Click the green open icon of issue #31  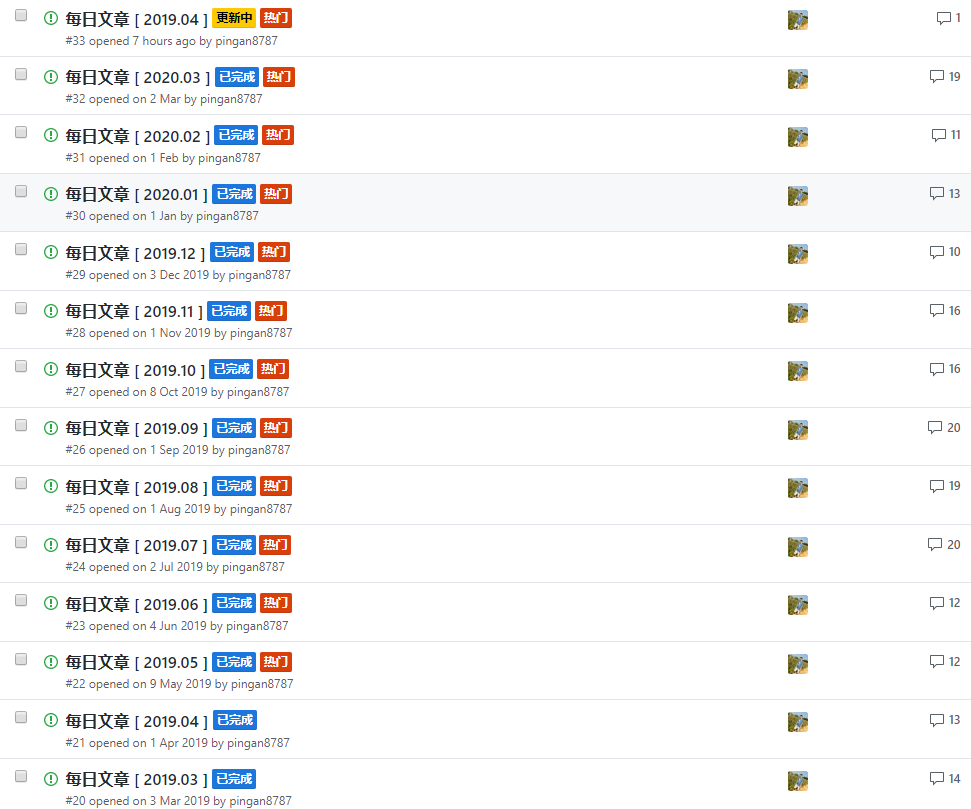click(x=51, y=135)
